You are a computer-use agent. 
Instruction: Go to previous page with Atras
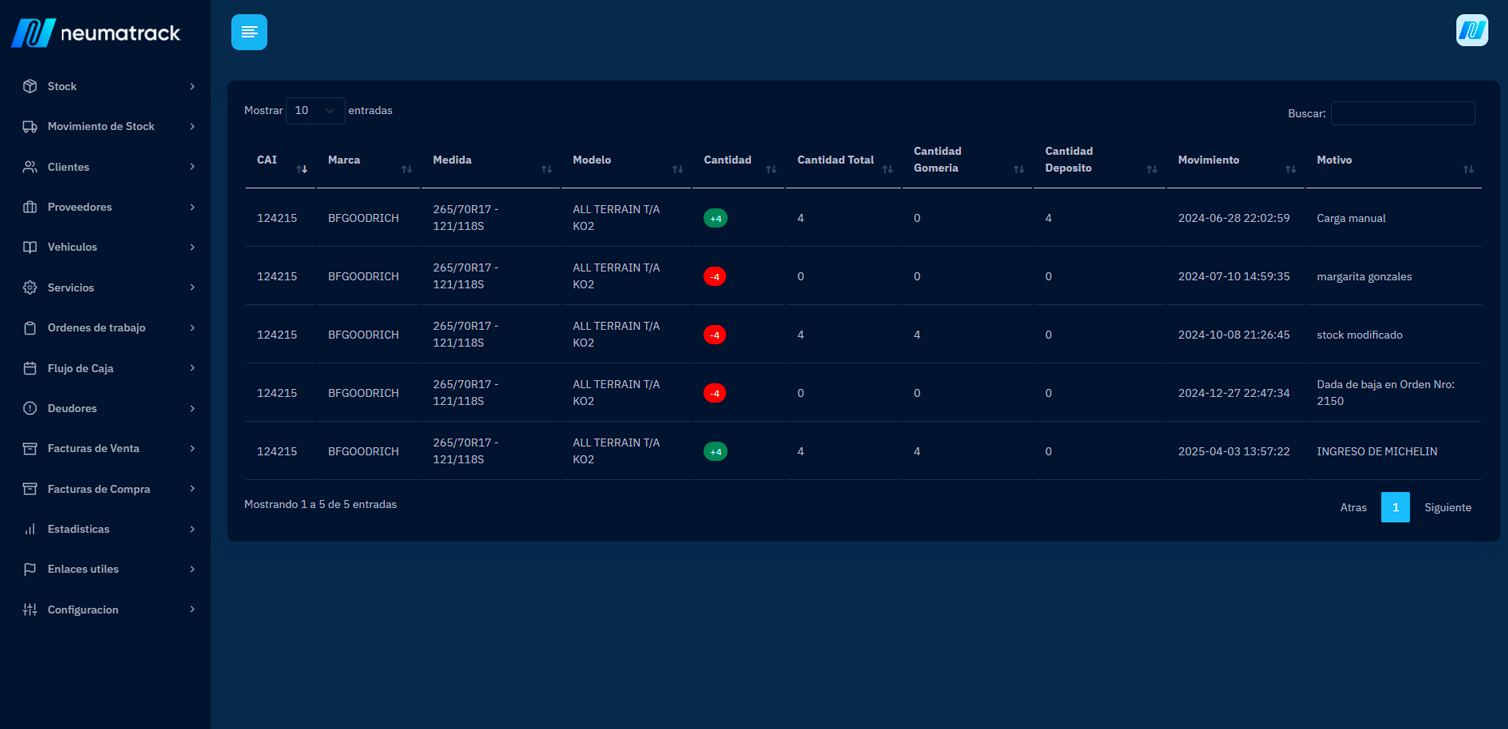click(1353, 507)
